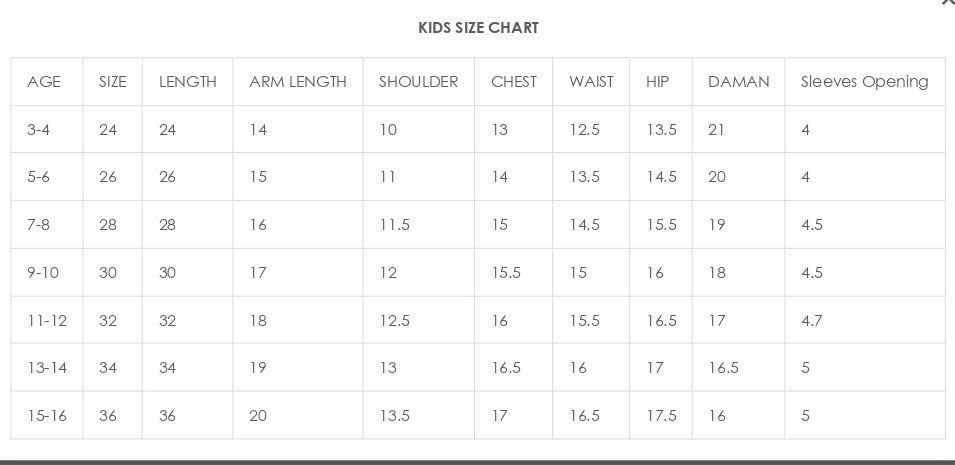Select the AGE column header
Viewport: 955px width, 465px height.
(x=44, y=82)
